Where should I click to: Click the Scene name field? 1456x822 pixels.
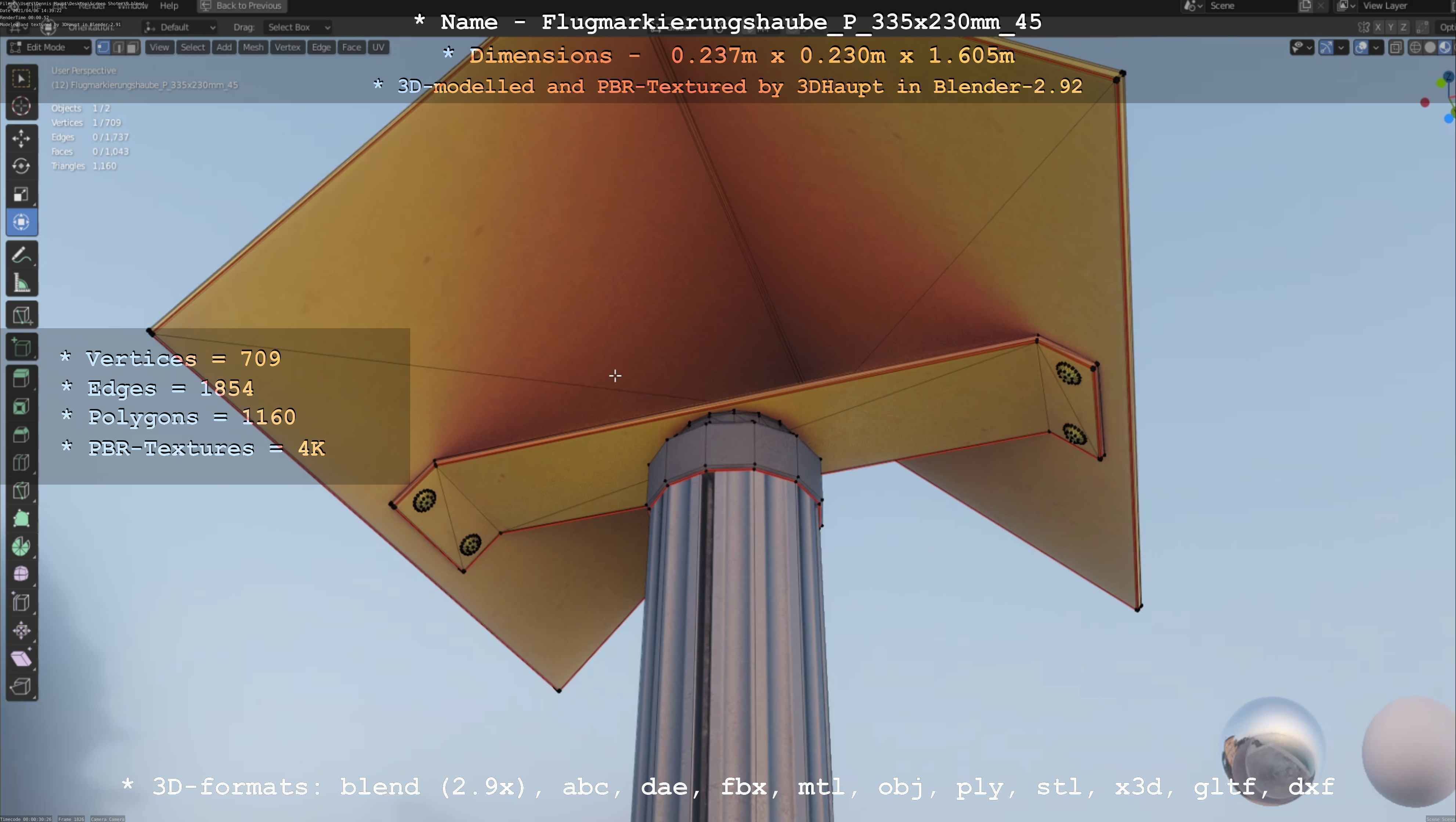pyautogui.click(x=1251, y=6)
